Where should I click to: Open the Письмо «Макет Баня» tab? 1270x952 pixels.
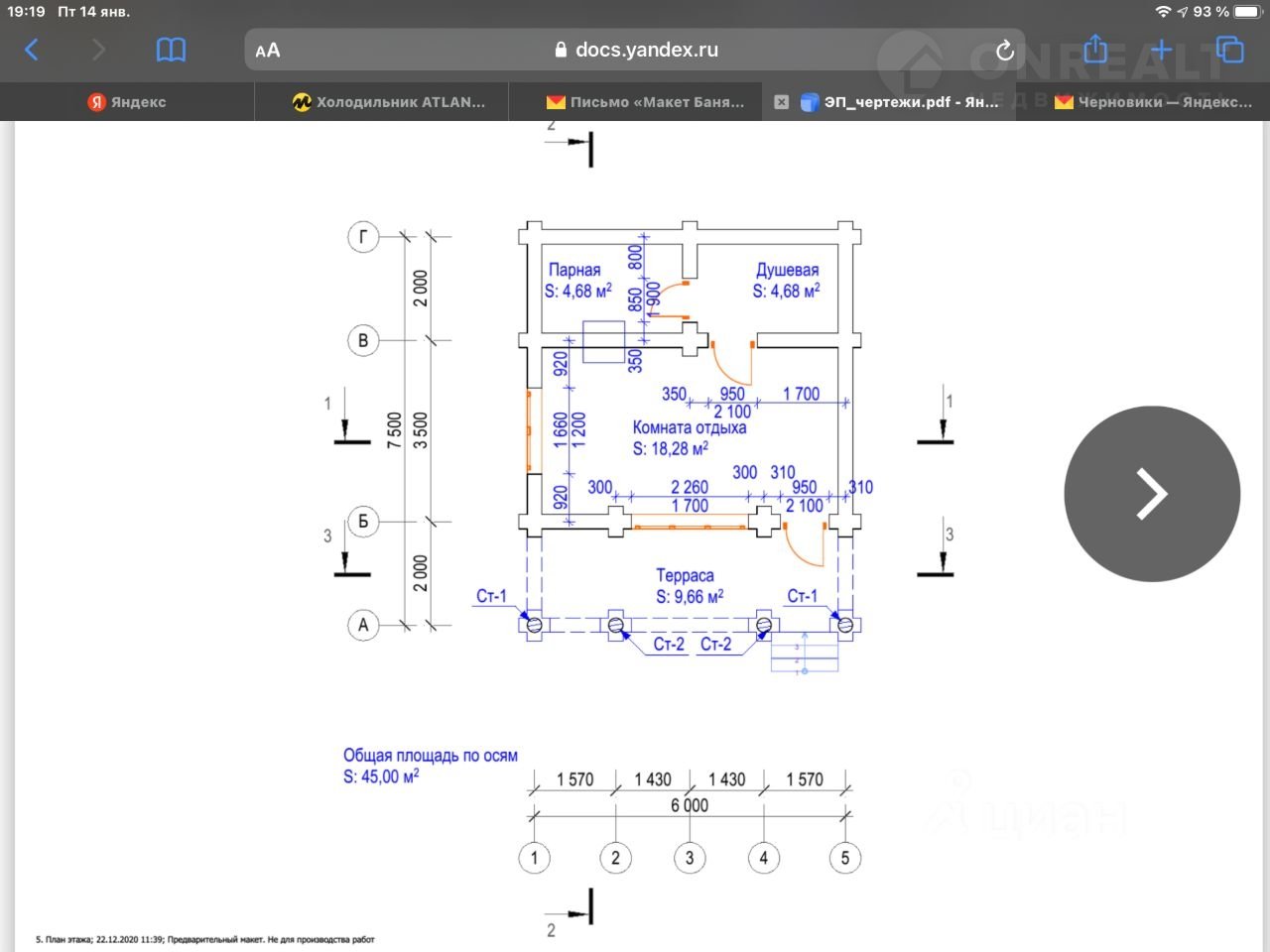(x=645, y=102)
